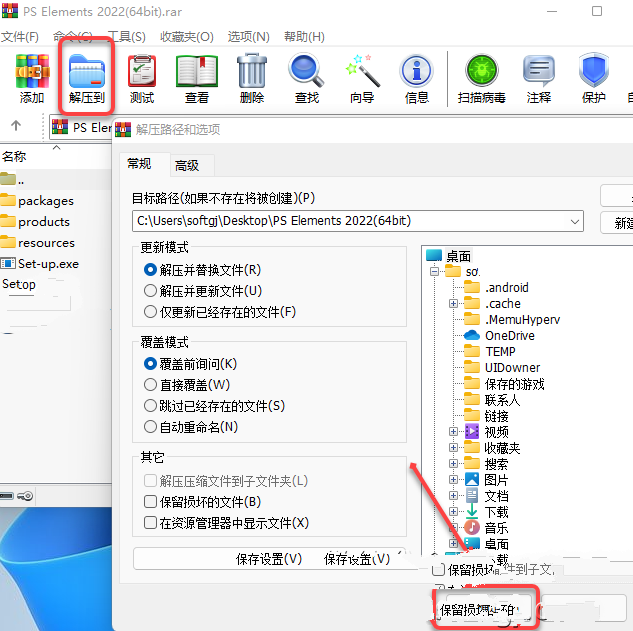
Task: Select 解压并更新文件(U) radio option
Action: pyautogui.click(x=203, y=291)
